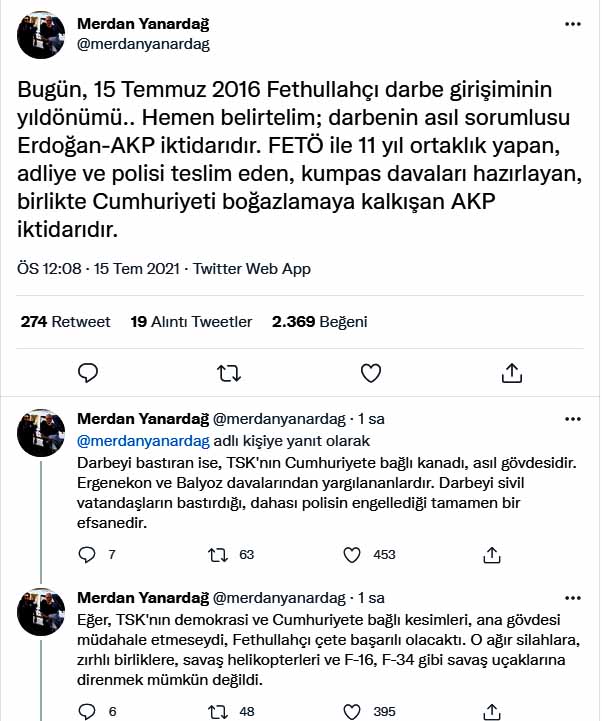This screenshot has height=721, width=602.
Task: View the 274 Retweet list
Action: 65,322
